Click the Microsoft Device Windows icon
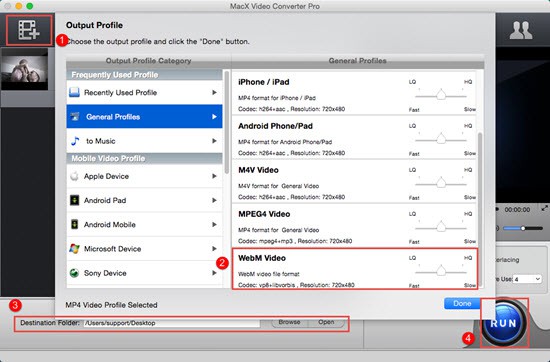Screen dimensions: 550x362 [x=74, y=249]
